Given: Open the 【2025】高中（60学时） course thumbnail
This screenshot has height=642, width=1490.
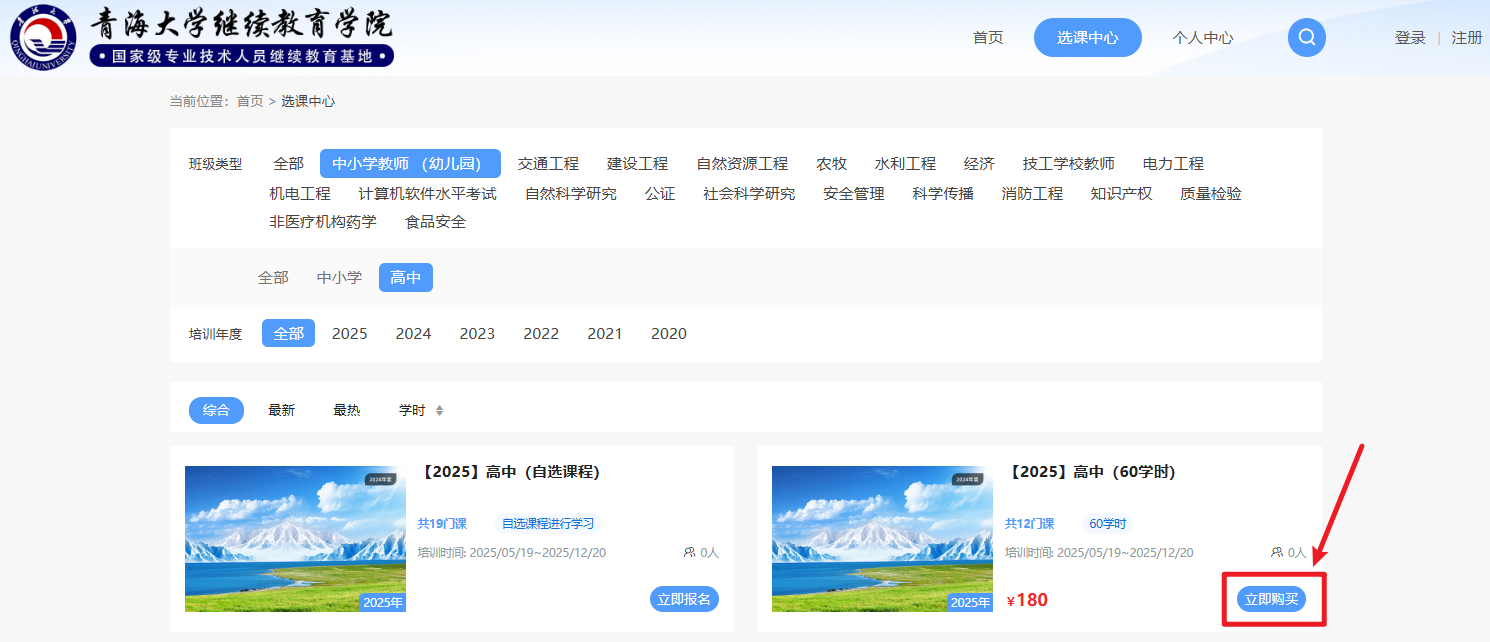Looking at the screenshot, I should point(882,539).
